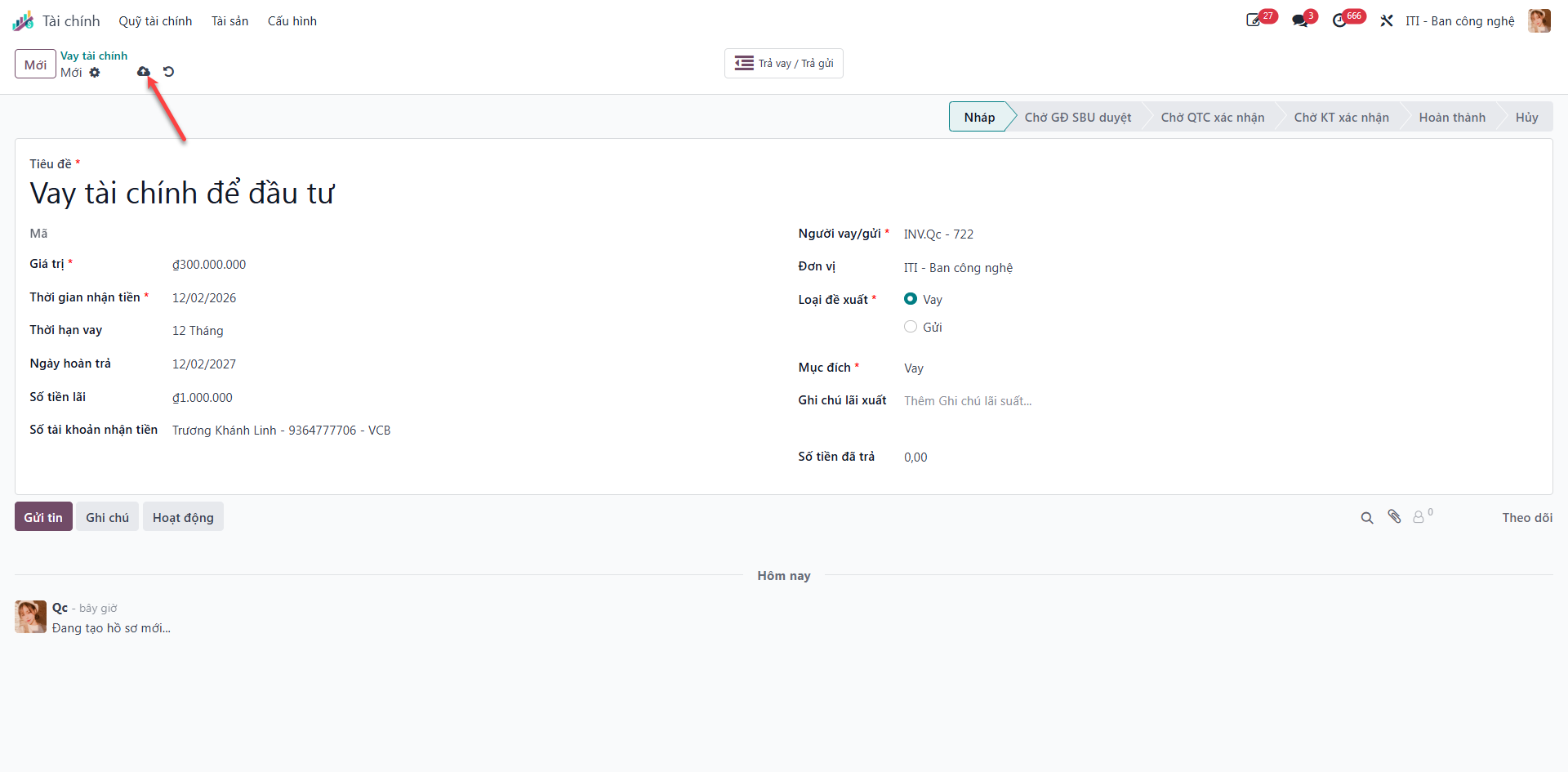Click the Theo dõi follow button
The width and height of the screenshot is (1568, 772).
point(1527,518)
